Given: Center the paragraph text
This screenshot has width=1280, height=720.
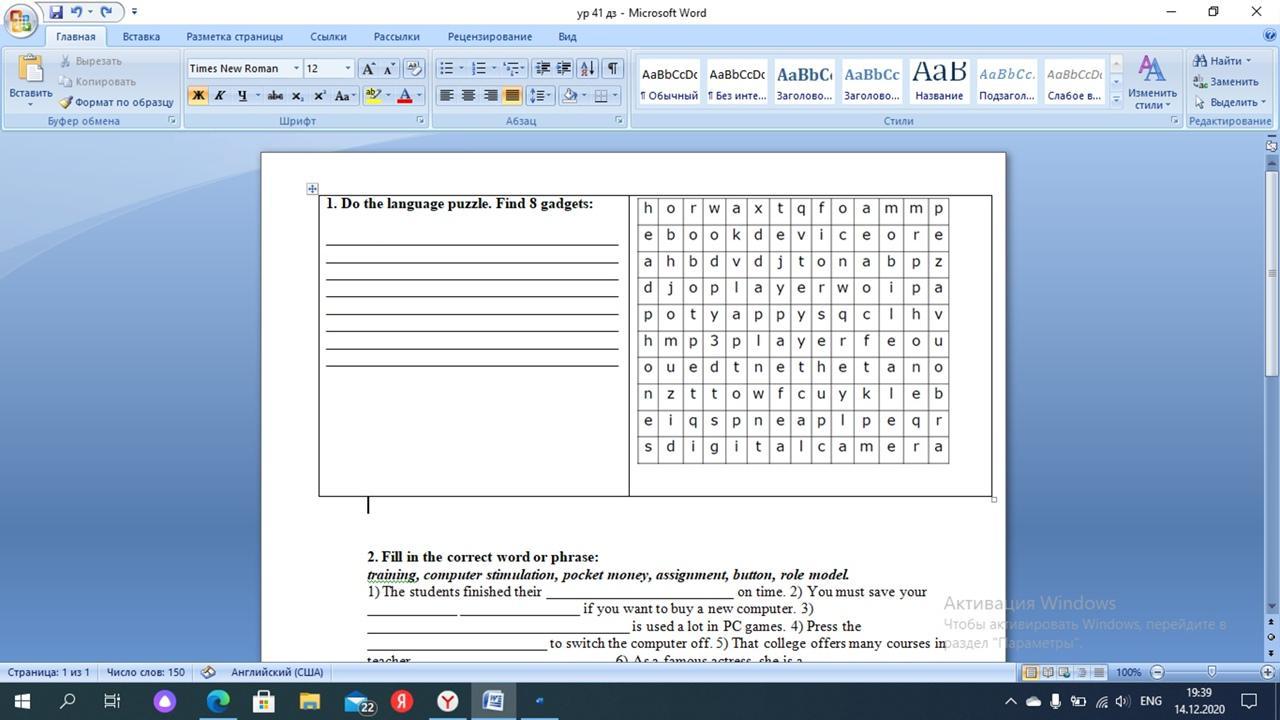Looking at the screenshot, I should [468, 96].
